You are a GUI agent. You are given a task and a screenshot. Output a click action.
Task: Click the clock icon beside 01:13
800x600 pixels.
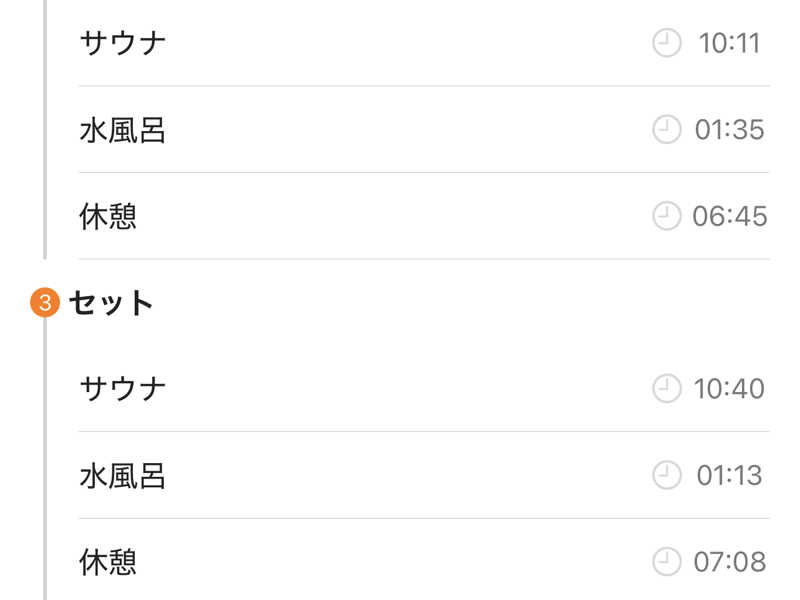667,475
